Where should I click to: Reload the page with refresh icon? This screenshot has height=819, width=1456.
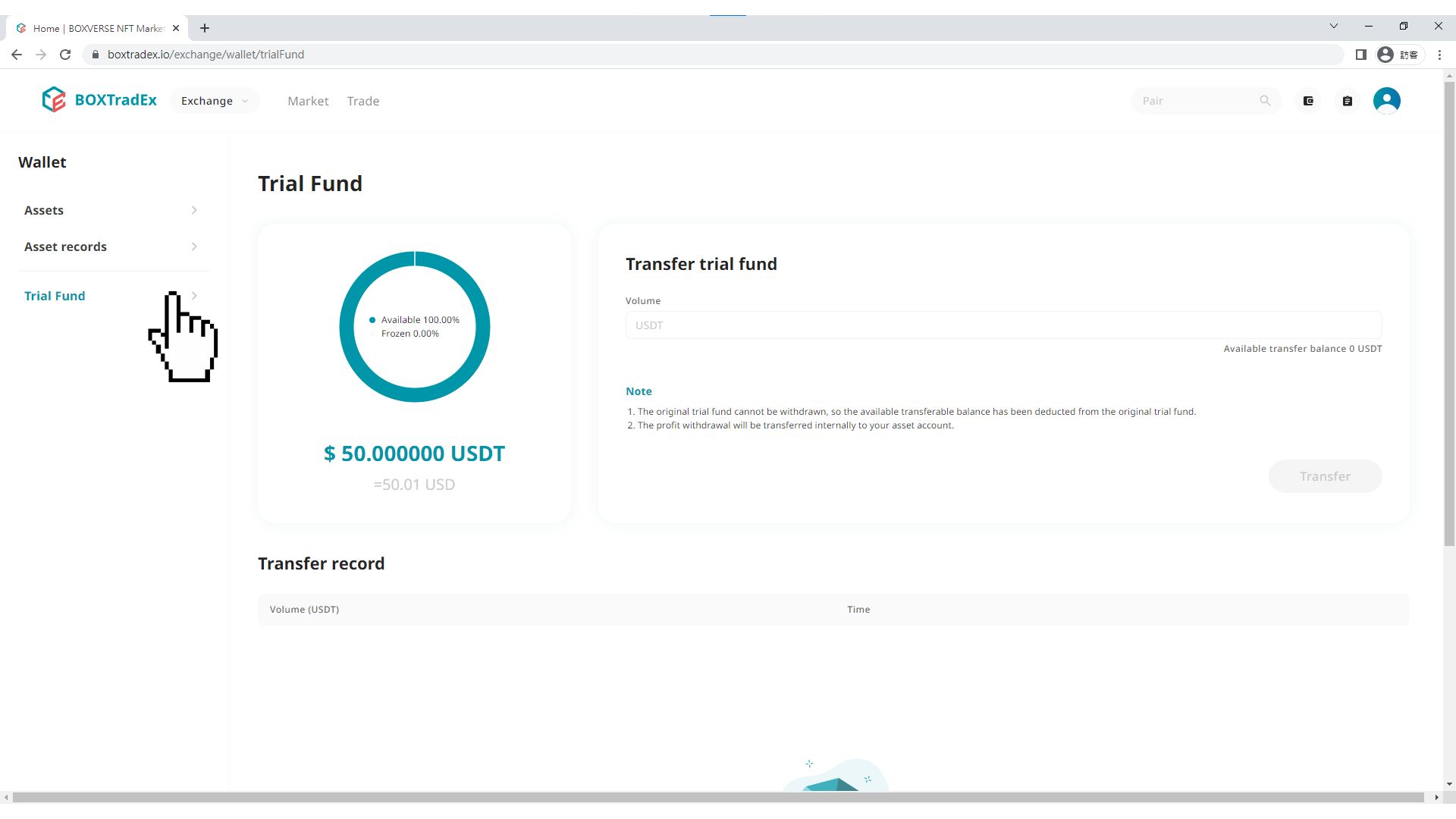[65, 55]
